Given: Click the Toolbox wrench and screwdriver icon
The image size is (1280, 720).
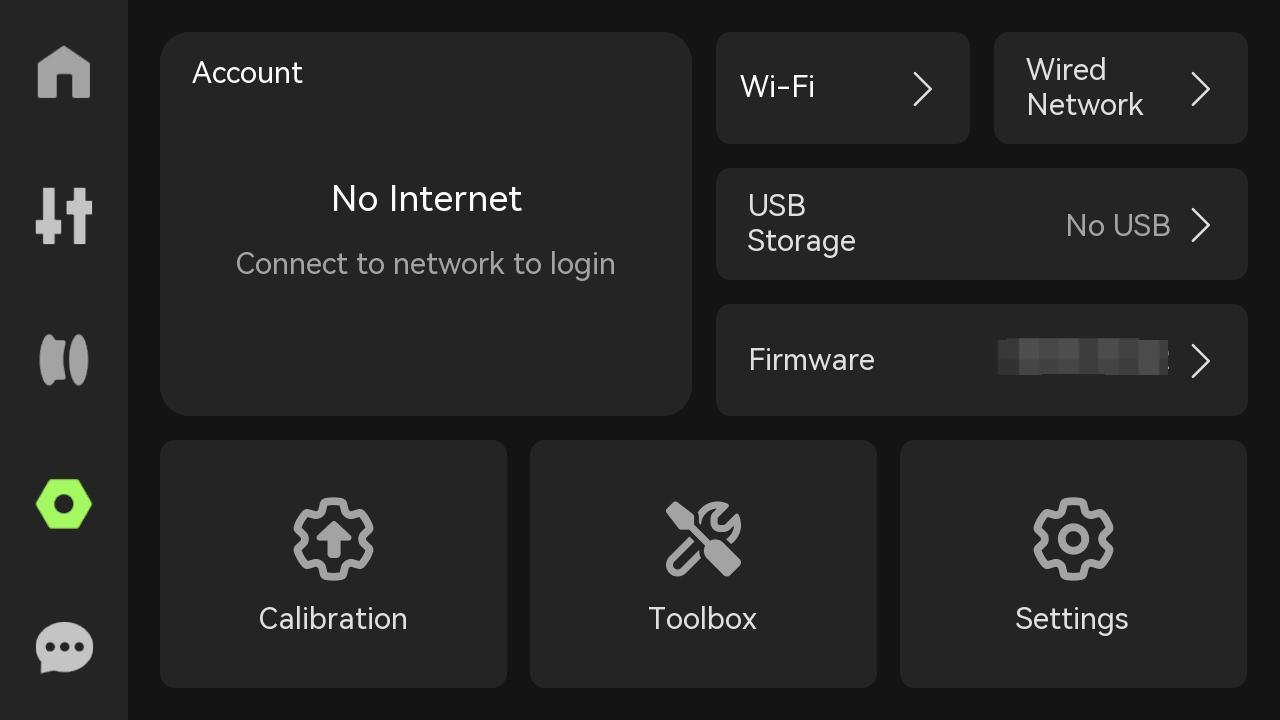Looking at the screenshot, I should coord(703,539).
